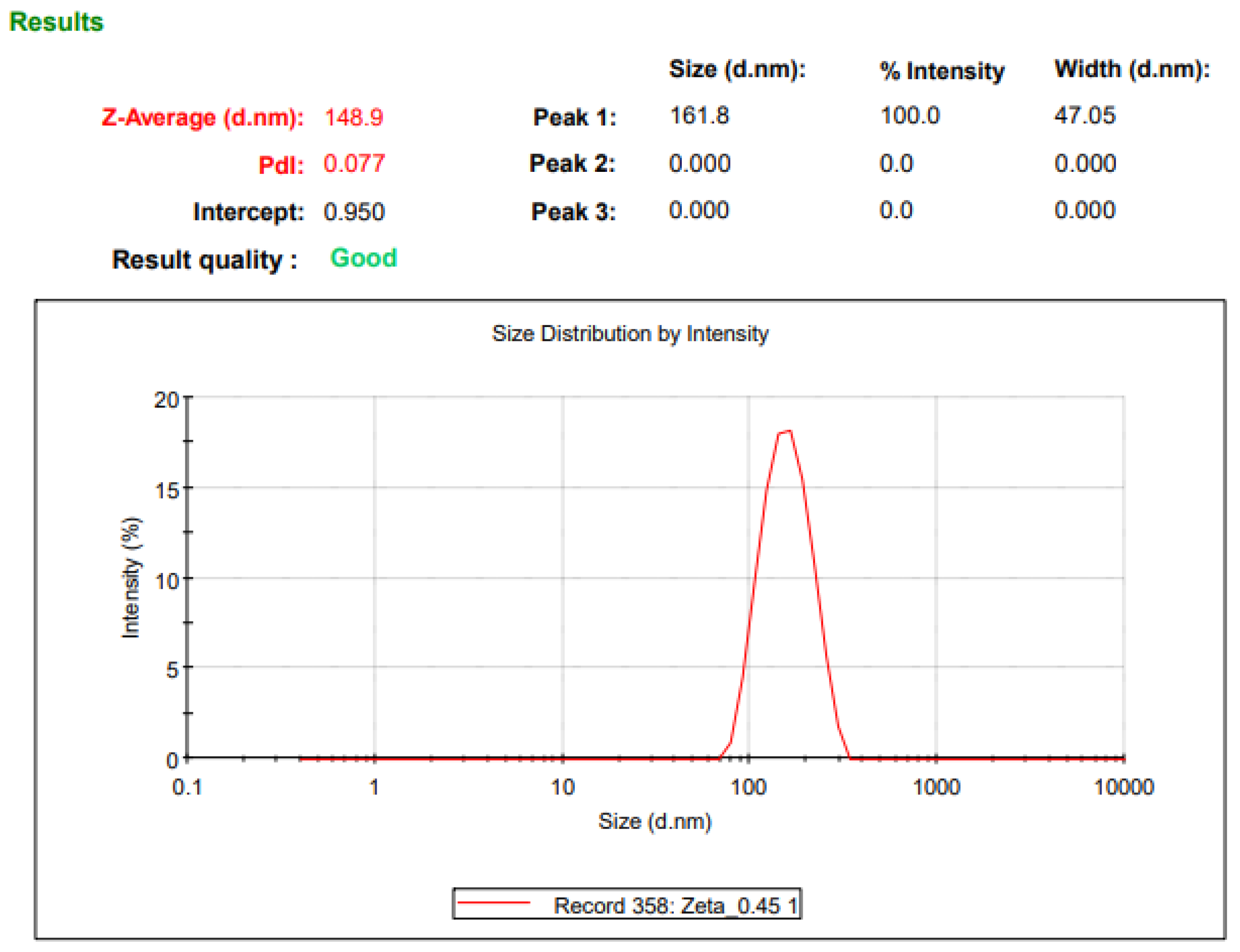1240x952 pixels.
Task: Click the Z-Average value 148.9
Action: 354,117
